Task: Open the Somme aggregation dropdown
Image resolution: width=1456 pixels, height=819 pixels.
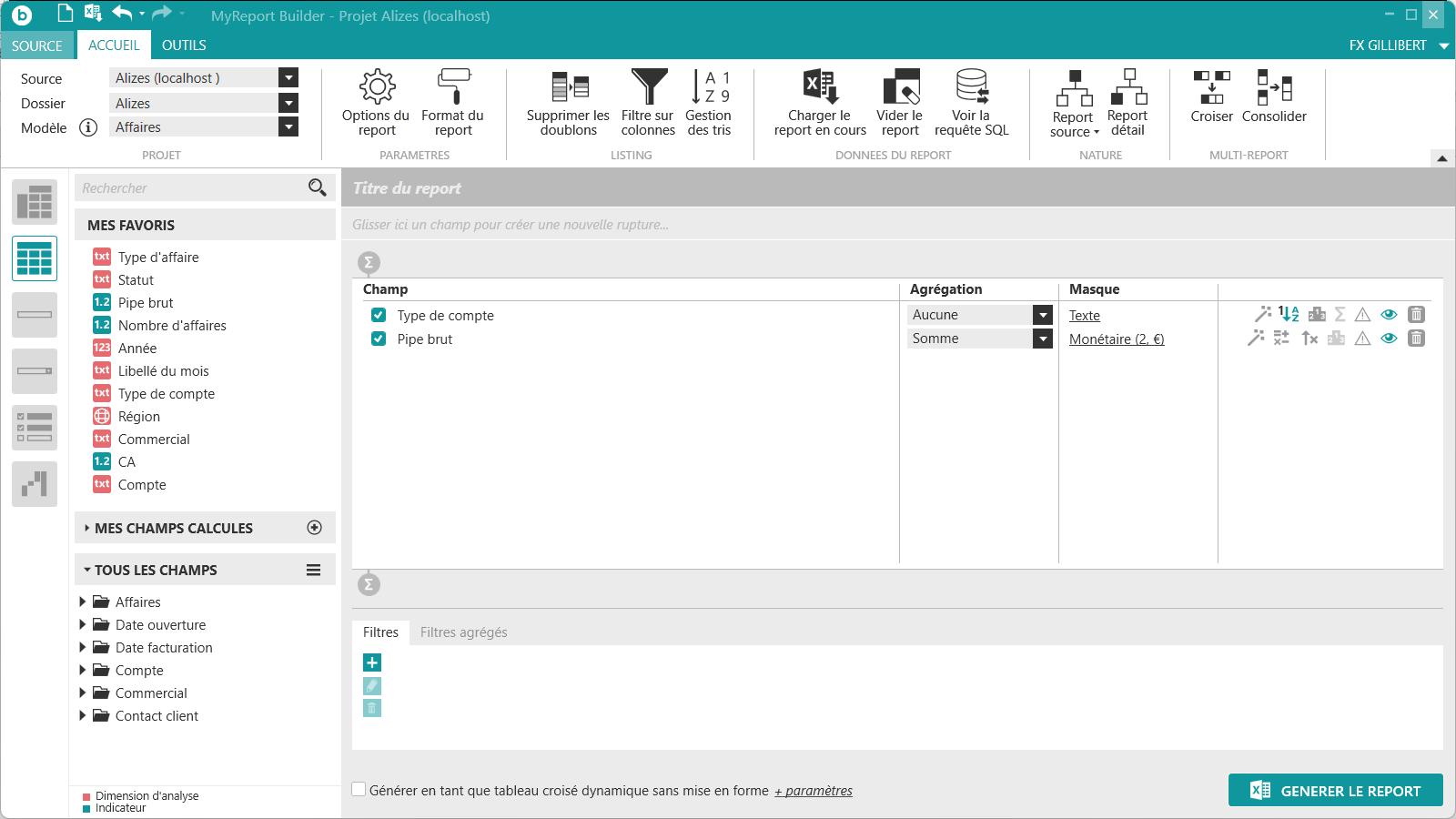Action: click(1043, 339)
